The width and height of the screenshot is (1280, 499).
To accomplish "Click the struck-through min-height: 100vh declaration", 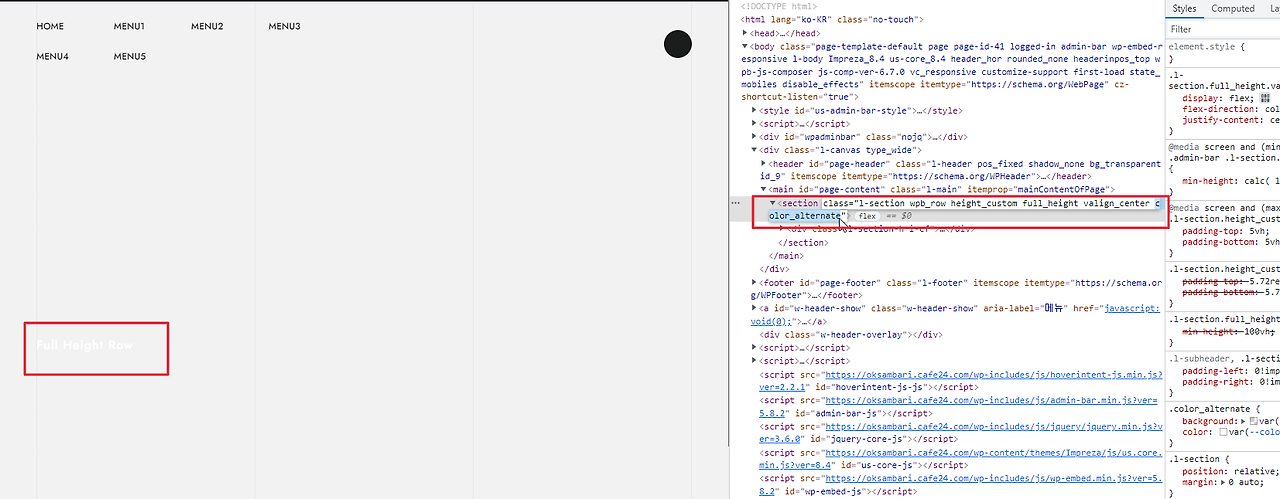I will coord(1231,330).
